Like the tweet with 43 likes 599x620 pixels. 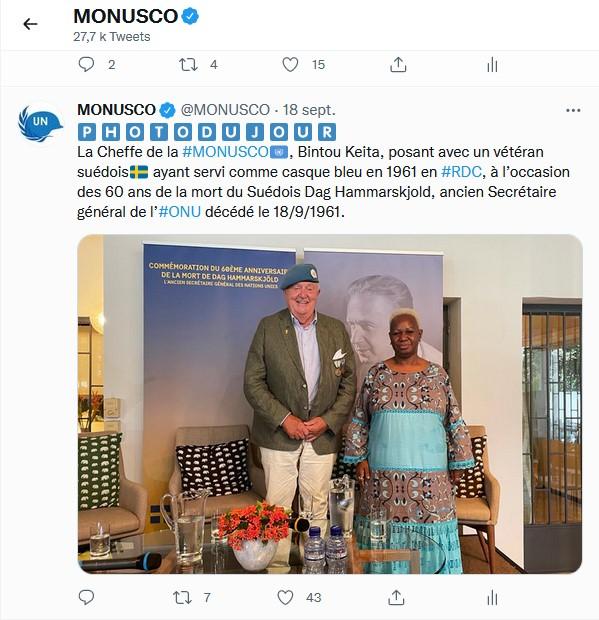pyautogui.click(x=285, y=597)
